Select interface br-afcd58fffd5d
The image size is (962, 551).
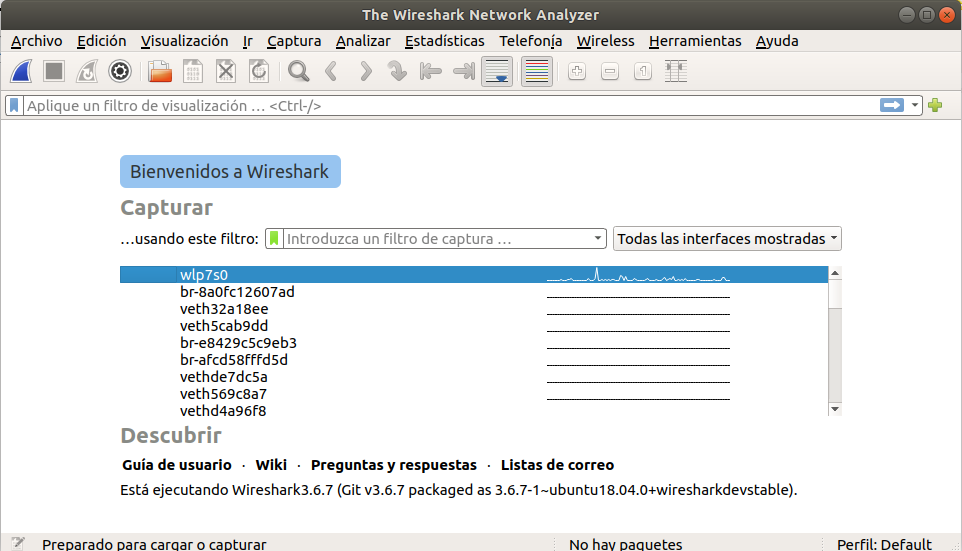tap(474, 360)
